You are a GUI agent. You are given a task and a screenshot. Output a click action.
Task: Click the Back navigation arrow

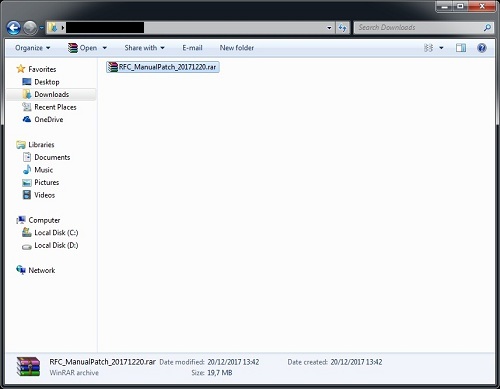[x=14, y=28]
